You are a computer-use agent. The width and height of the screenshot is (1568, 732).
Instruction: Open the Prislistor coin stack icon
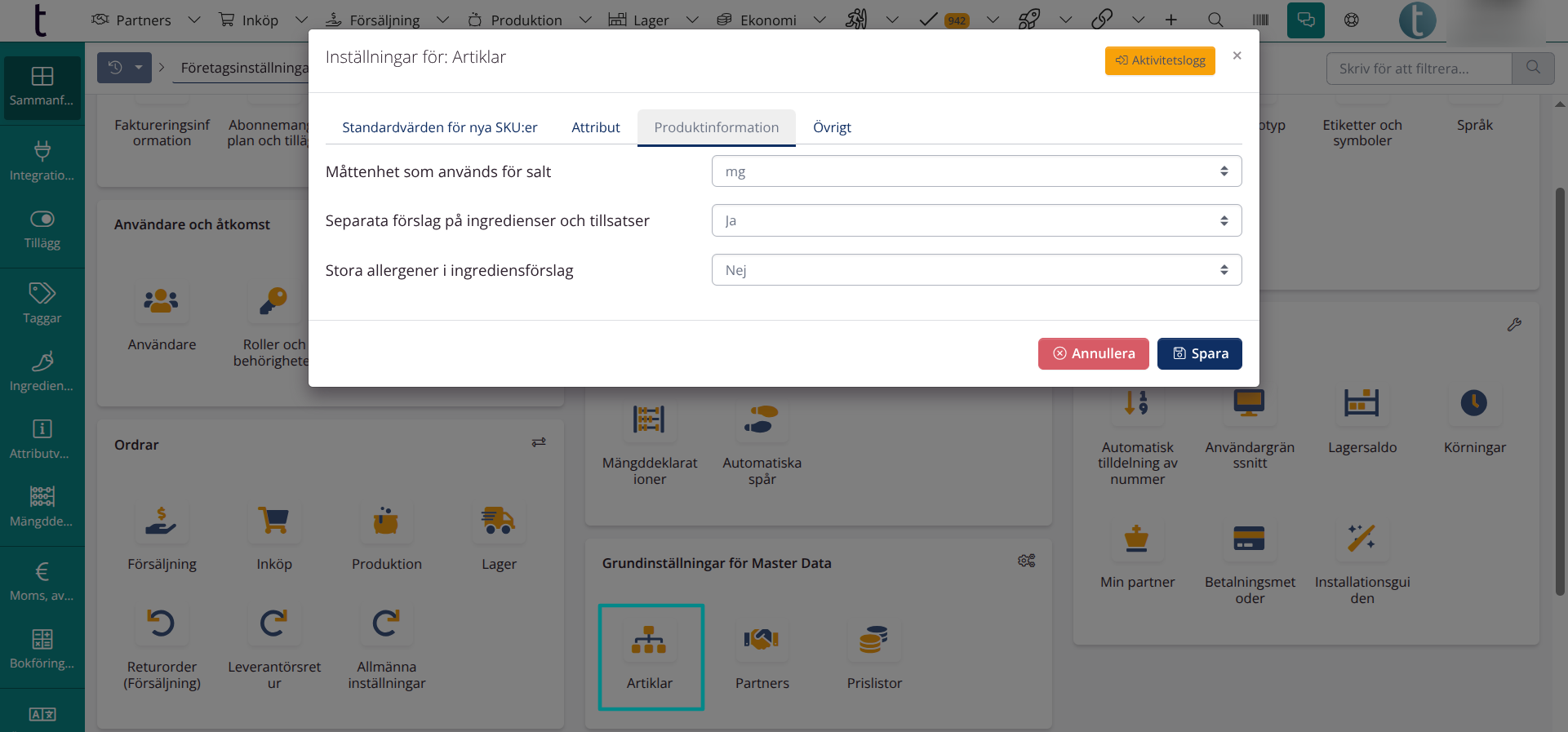(x=873, y=641)
